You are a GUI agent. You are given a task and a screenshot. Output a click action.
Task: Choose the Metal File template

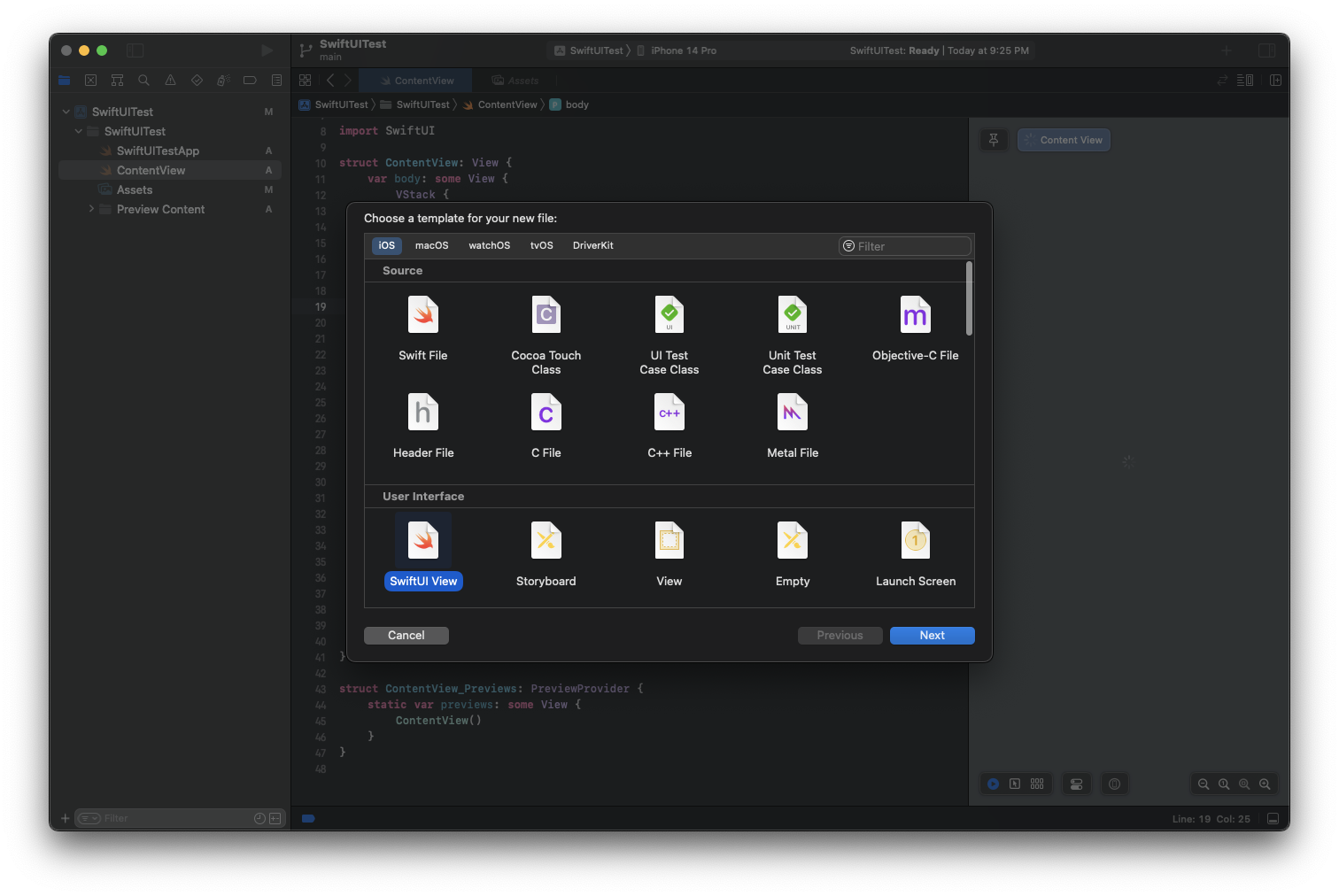[793, 426]
